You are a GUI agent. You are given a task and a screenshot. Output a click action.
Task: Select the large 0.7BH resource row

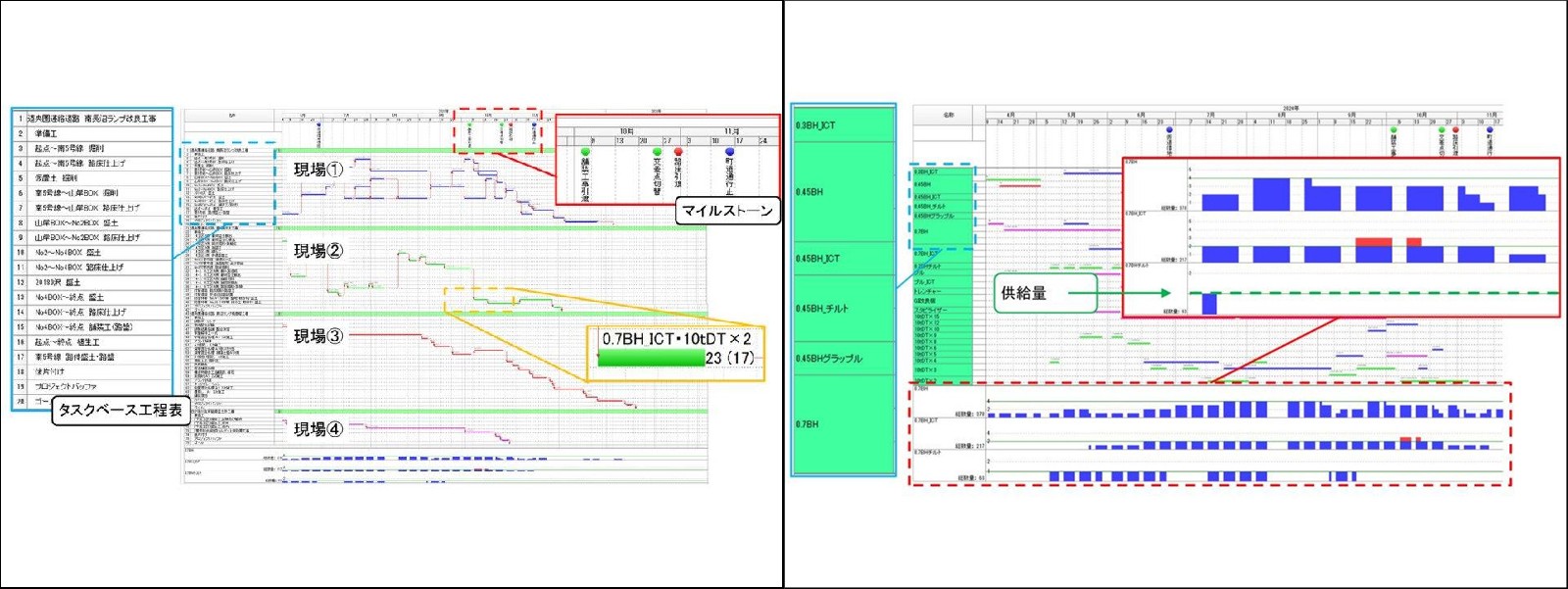(843, 424)
